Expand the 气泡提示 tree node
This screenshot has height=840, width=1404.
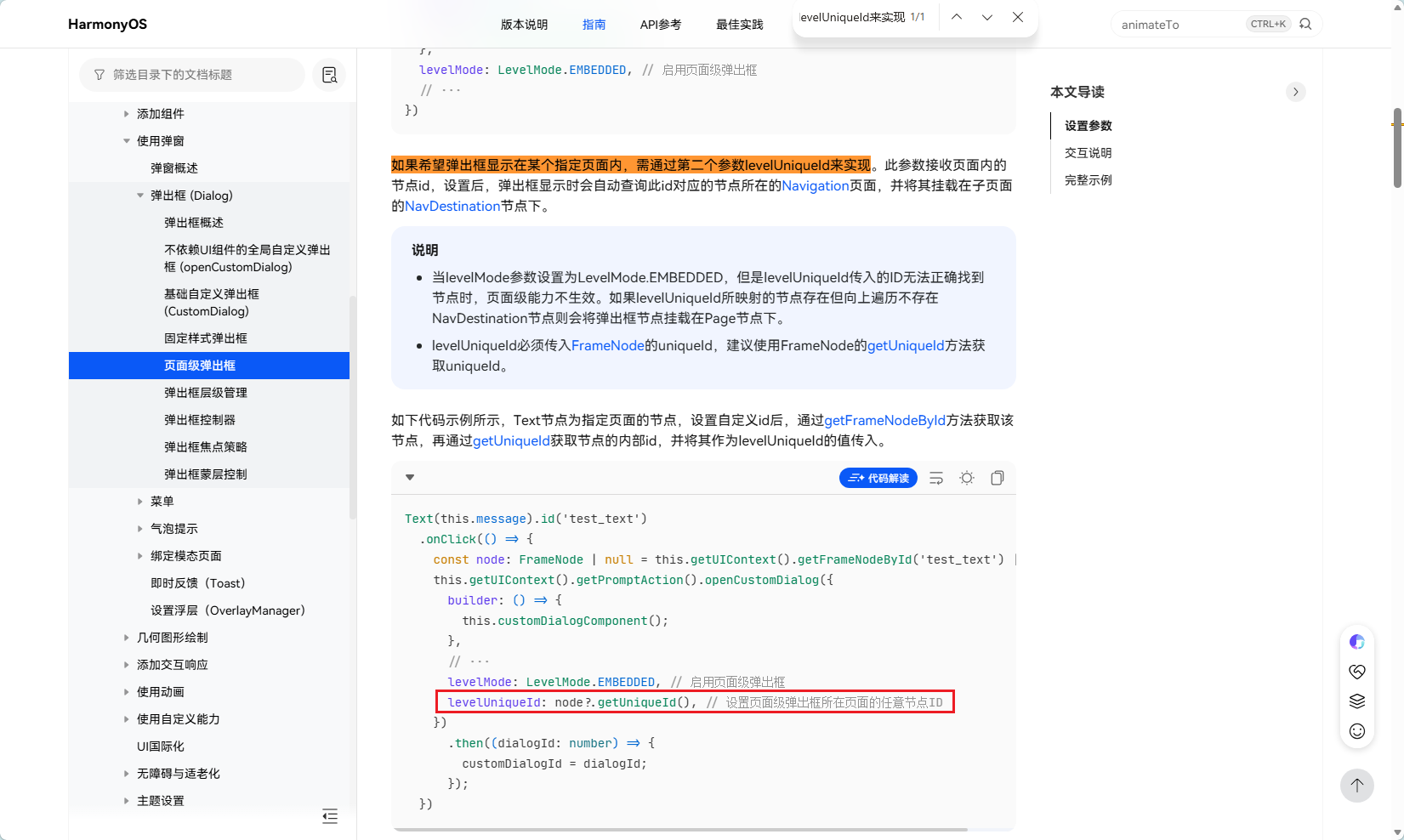pyautogui.click(x=140, y=529)
